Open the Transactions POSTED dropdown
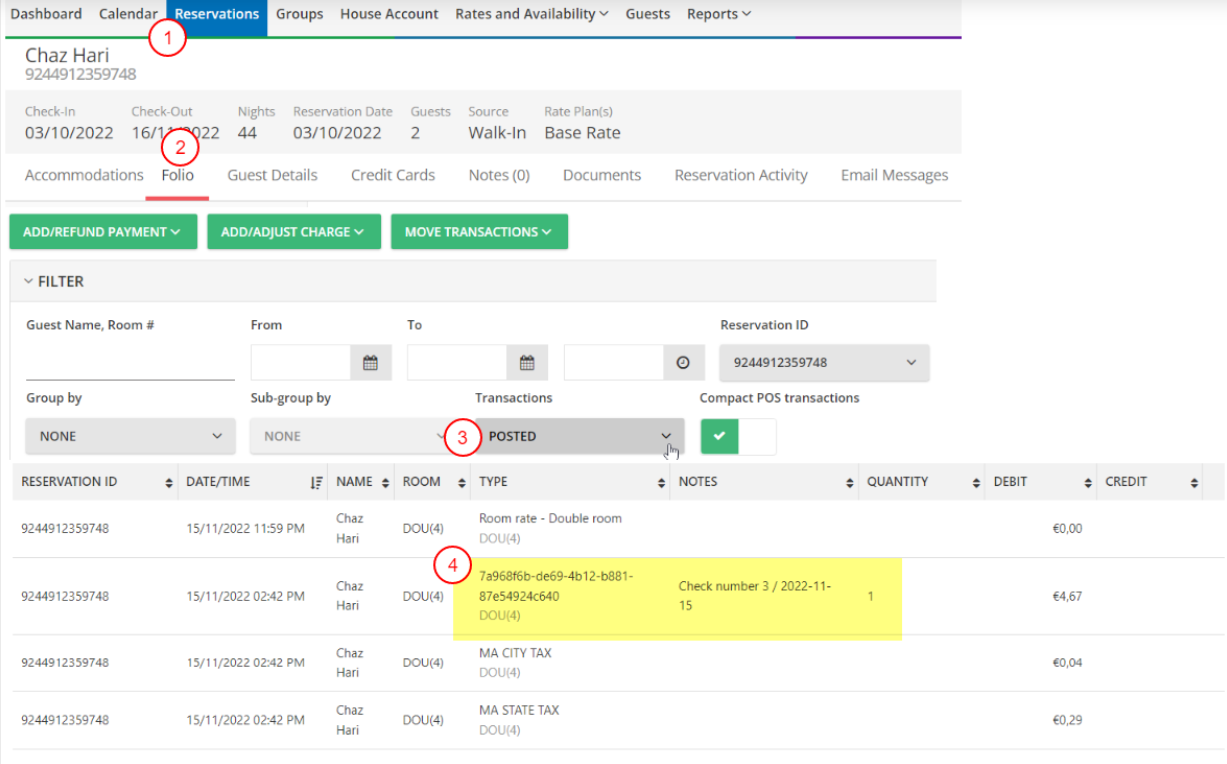This screenshot has height=764, width=1227. click(x=580, y=437)
